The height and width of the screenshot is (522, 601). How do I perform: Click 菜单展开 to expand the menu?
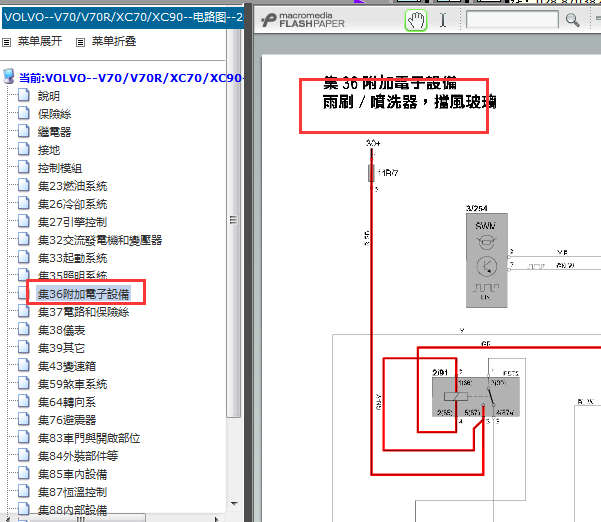point(40,41)
